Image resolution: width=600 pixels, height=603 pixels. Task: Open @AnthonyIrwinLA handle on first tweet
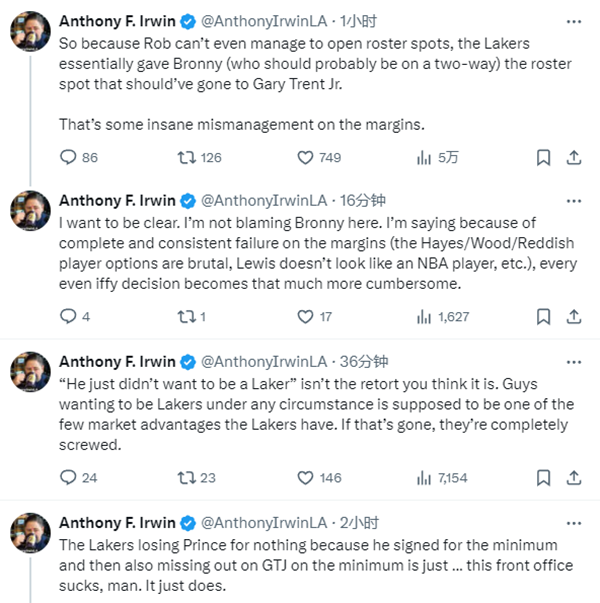[x=251, y=21]
